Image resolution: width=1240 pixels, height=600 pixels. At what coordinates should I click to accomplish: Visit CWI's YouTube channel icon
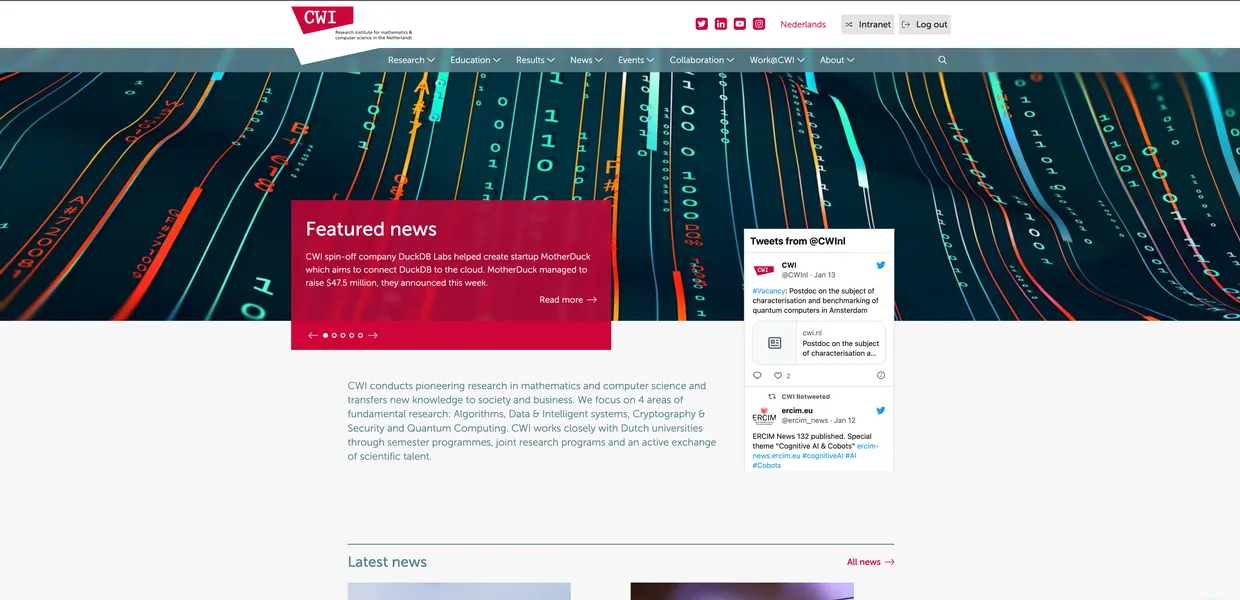tap(739, 23)
